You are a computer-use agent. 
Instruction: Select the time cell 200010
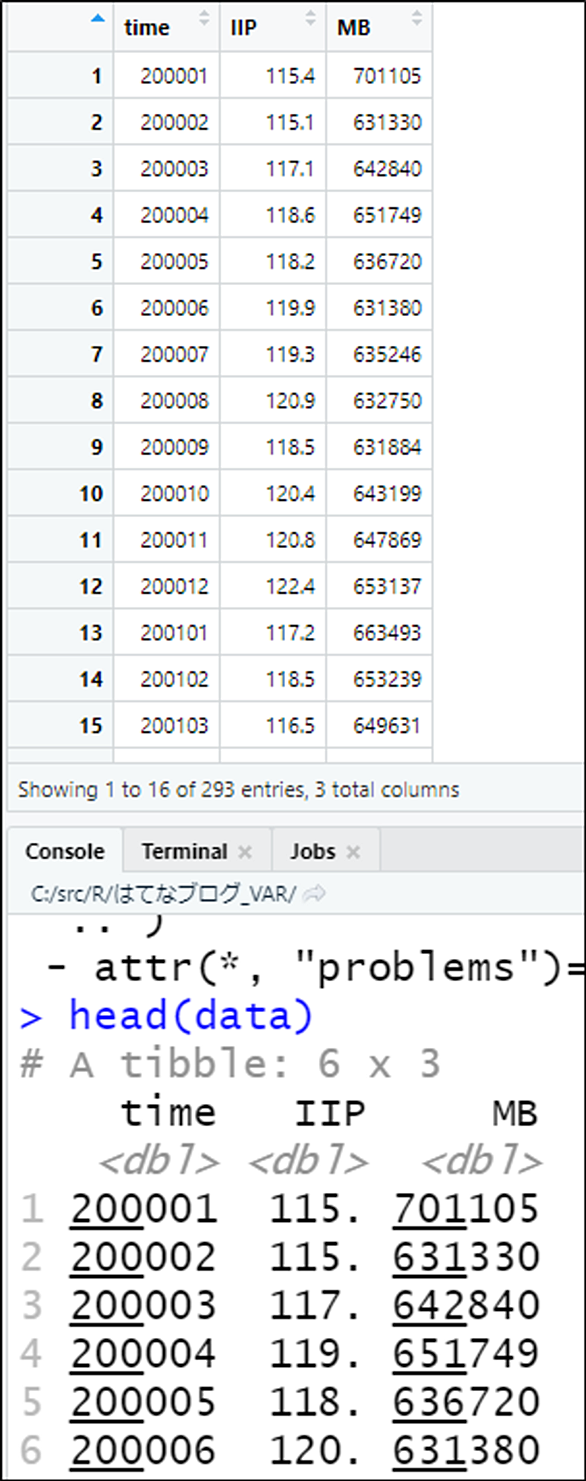click(174, 493)
